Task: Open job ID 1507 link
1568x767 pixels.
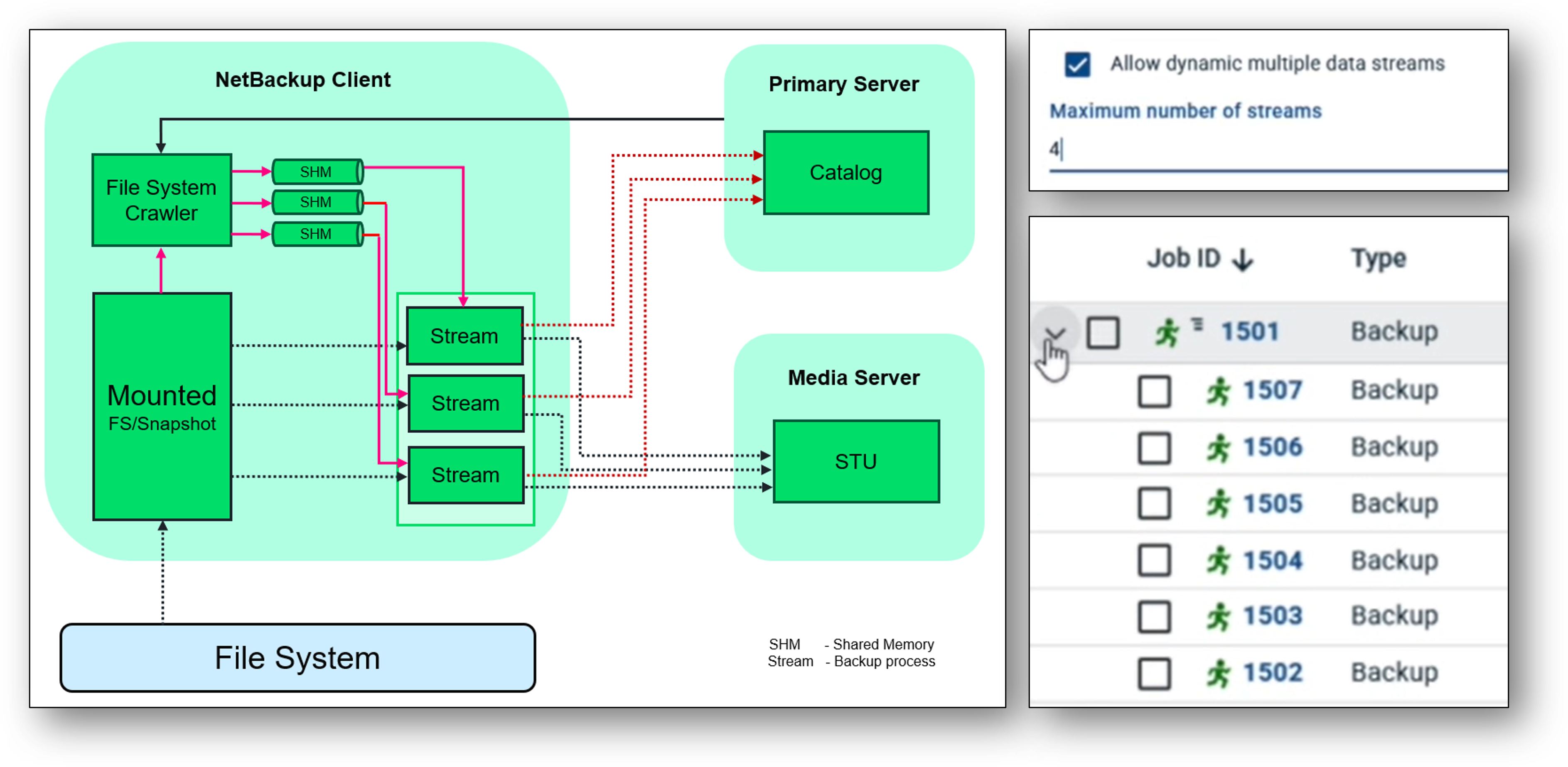Action: [1272, 390]
